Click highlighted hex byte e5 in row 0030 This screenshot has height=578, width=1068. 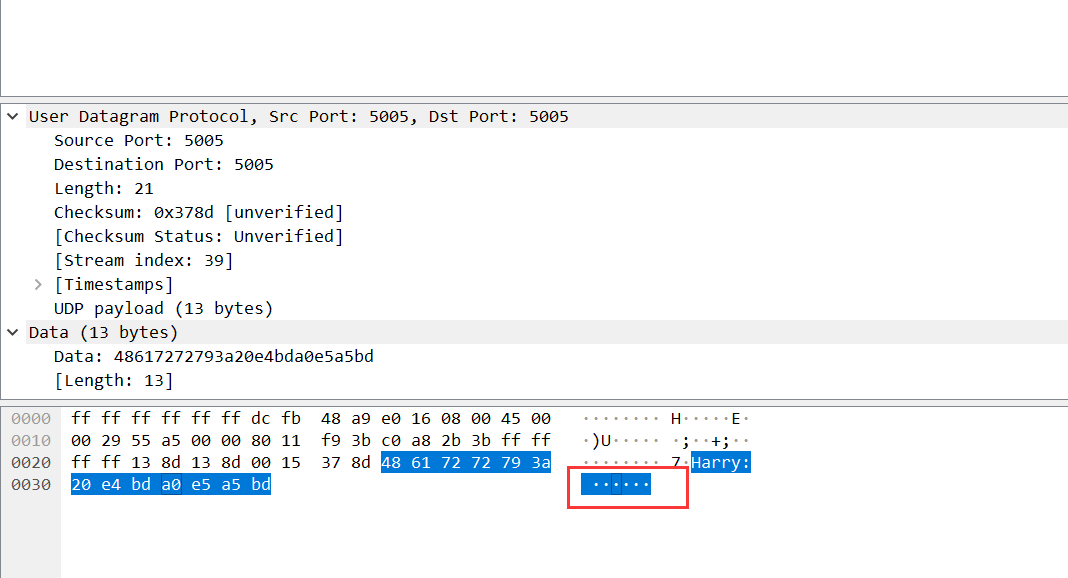pyautogui.click(x=201, y=485)
